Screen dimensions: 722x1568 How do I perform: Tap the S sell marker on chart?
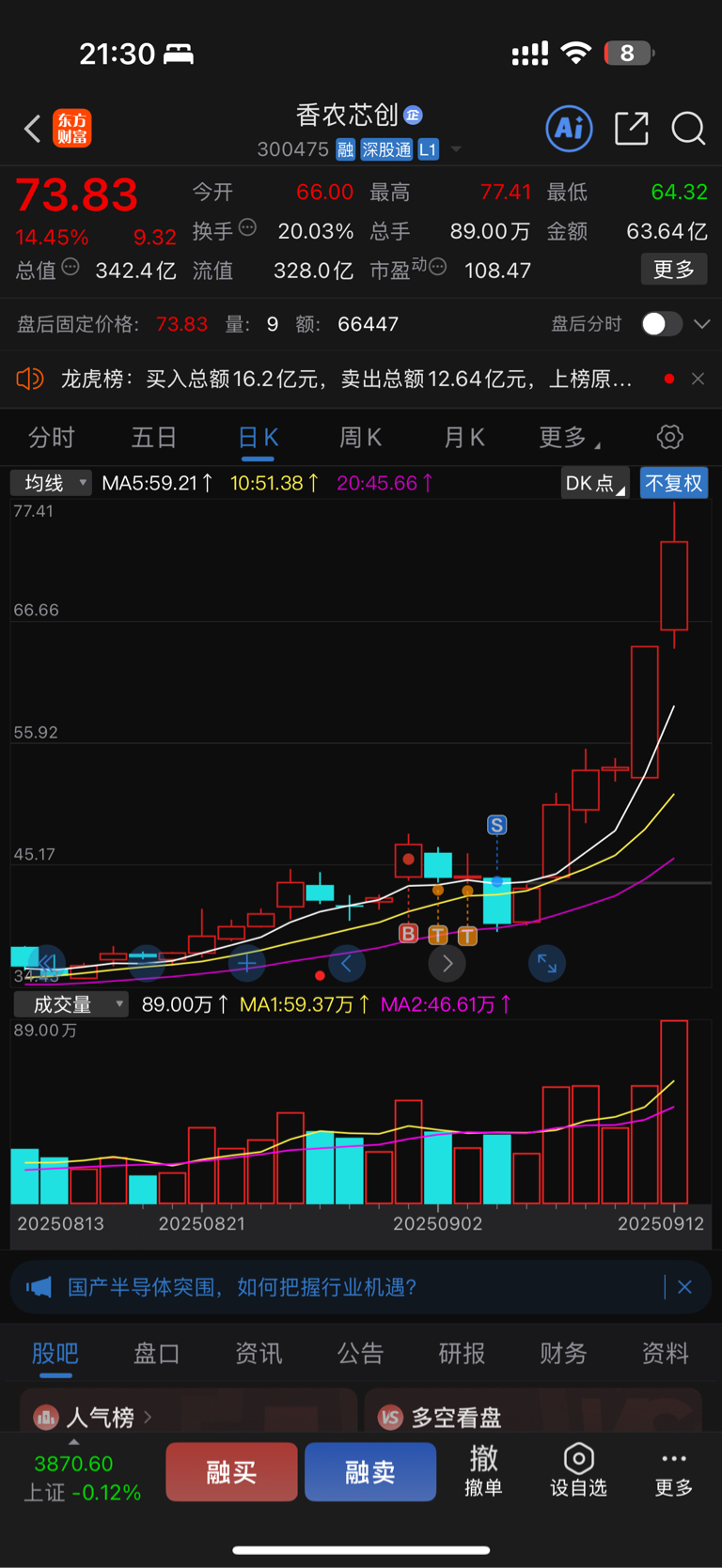pos(496,825)
